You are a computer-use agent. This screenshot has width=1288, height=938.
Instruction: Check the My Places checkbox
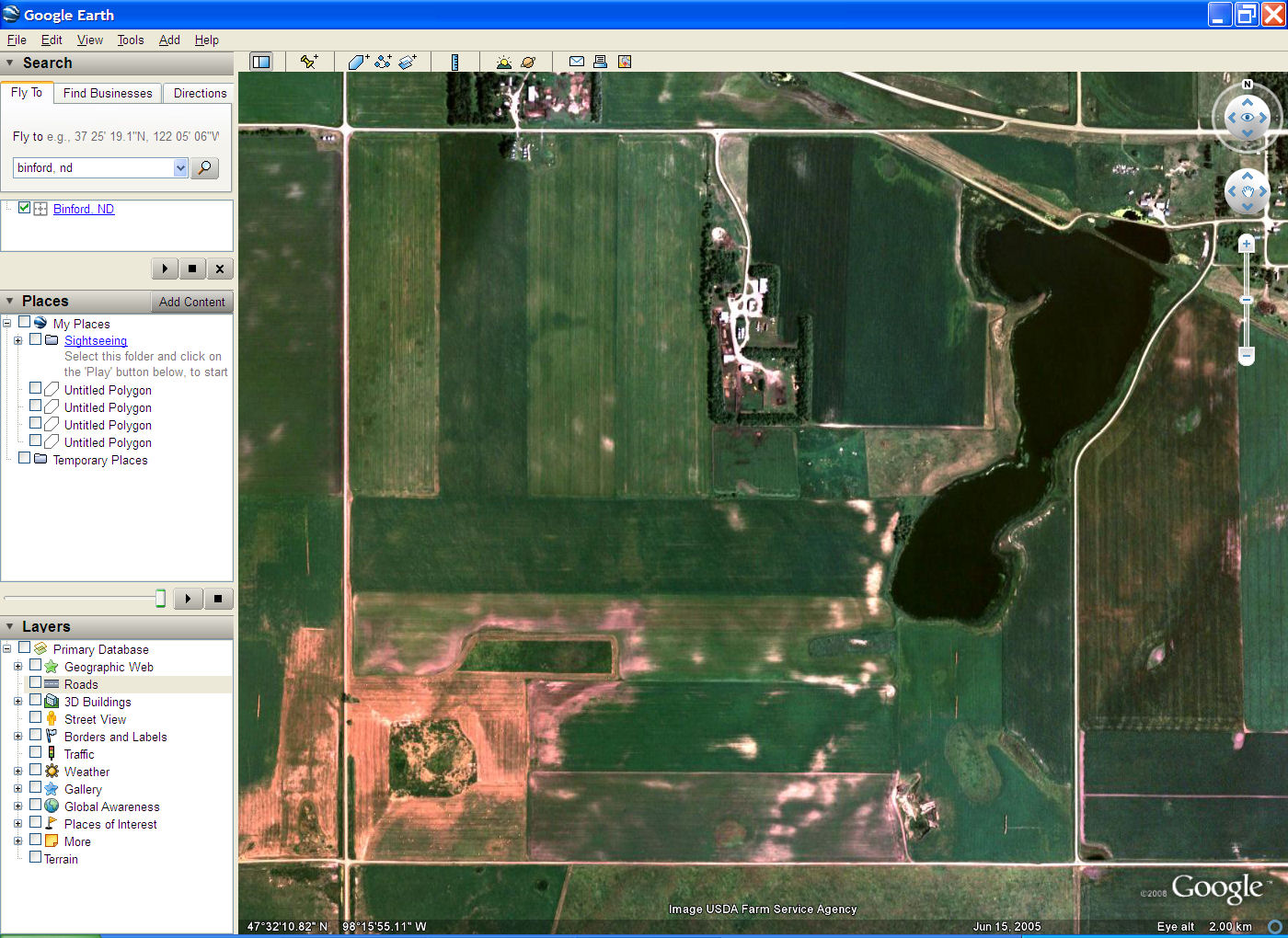click(x=25, y=322)
